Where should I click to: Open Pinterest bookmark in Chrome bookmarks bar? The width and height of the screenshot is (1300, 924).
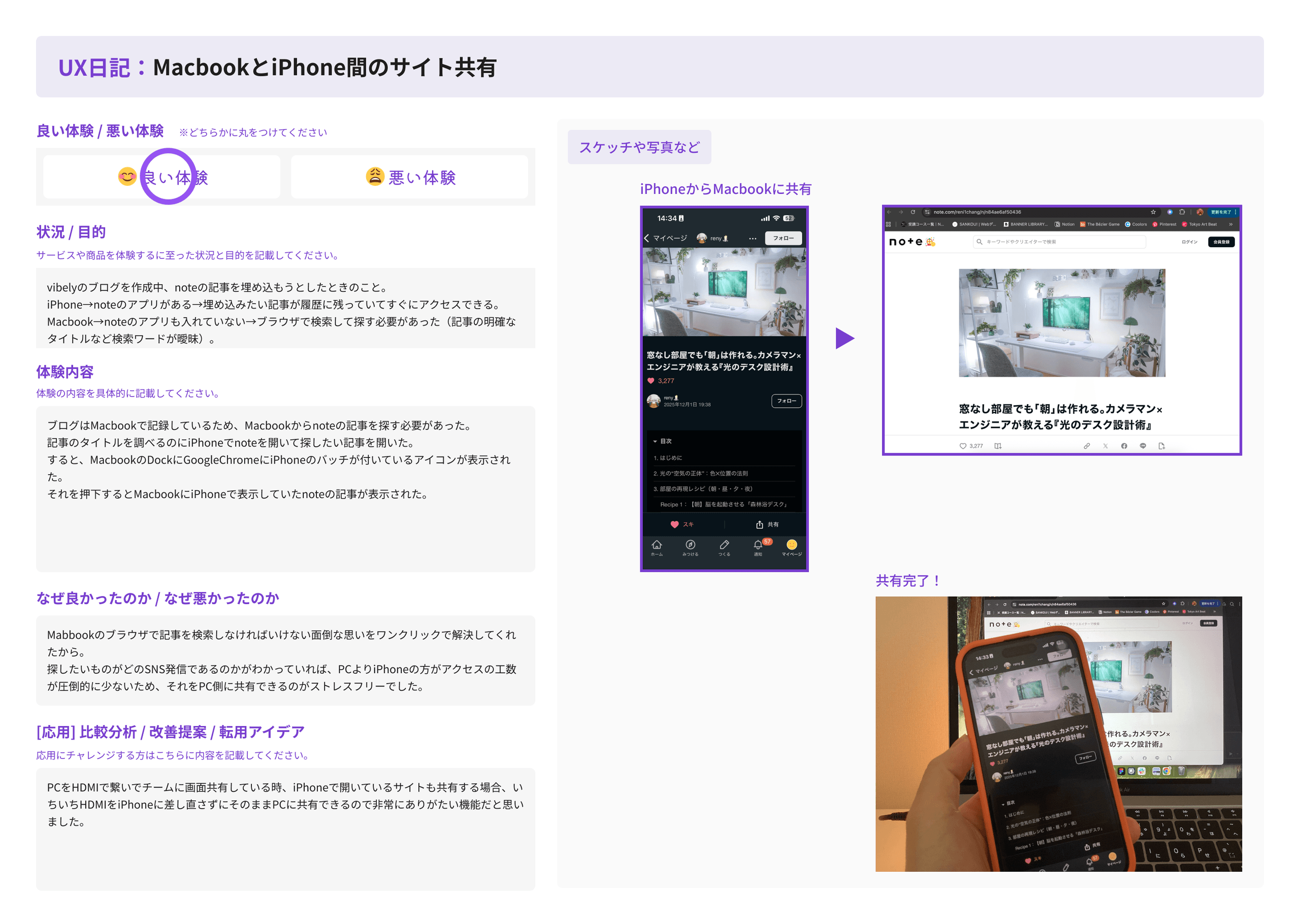(1164, 224)
